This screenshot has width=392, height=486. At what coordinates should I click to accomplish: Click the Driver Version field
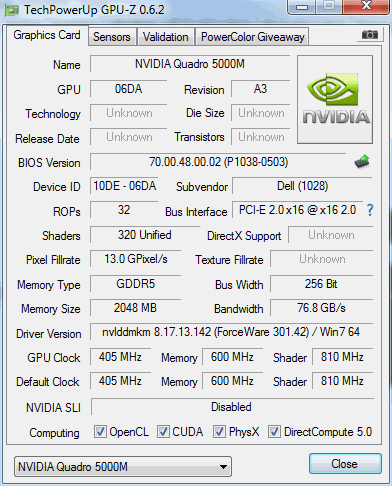(x=231, y=332)
